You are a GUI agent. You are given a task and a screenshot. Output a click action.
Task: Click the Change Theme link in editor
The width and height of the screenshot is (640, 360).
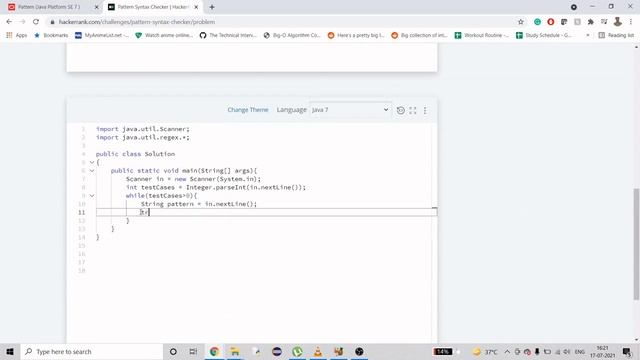pos(248,110)
